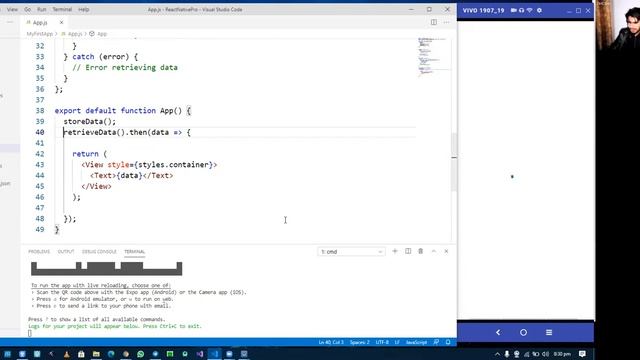Click the wifi icon in VIVO window title
This screenshot has height=360, width=640.
(x=529, y=10)
